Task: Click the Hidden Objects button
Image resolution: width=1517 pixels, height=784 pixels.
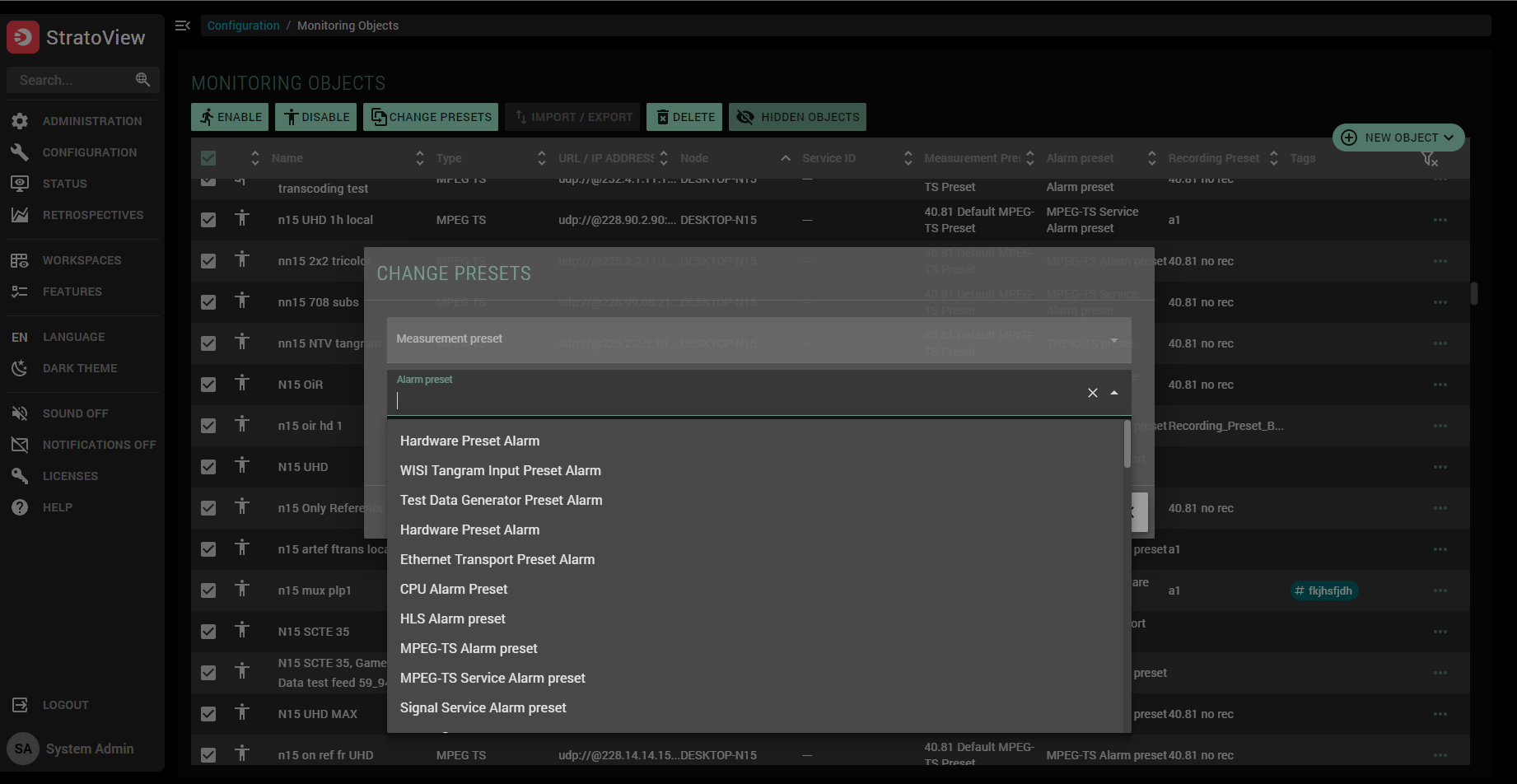Action: point(797,117)
